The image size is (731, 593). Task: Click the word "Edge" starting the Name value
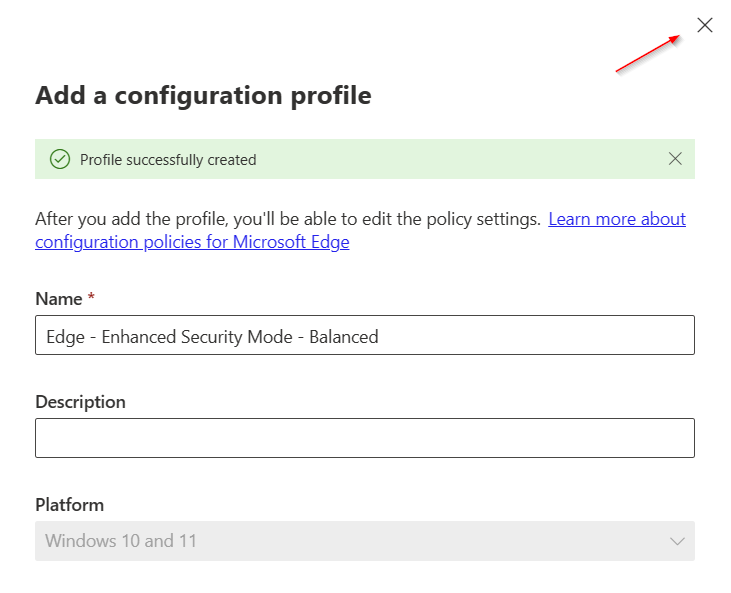point(64,337)
